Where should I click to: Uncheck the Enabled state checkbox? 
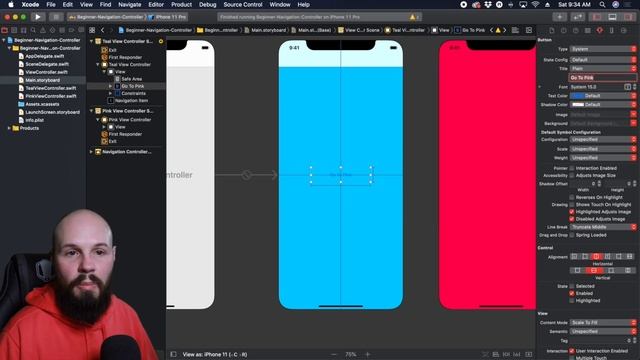click(572, 293)
